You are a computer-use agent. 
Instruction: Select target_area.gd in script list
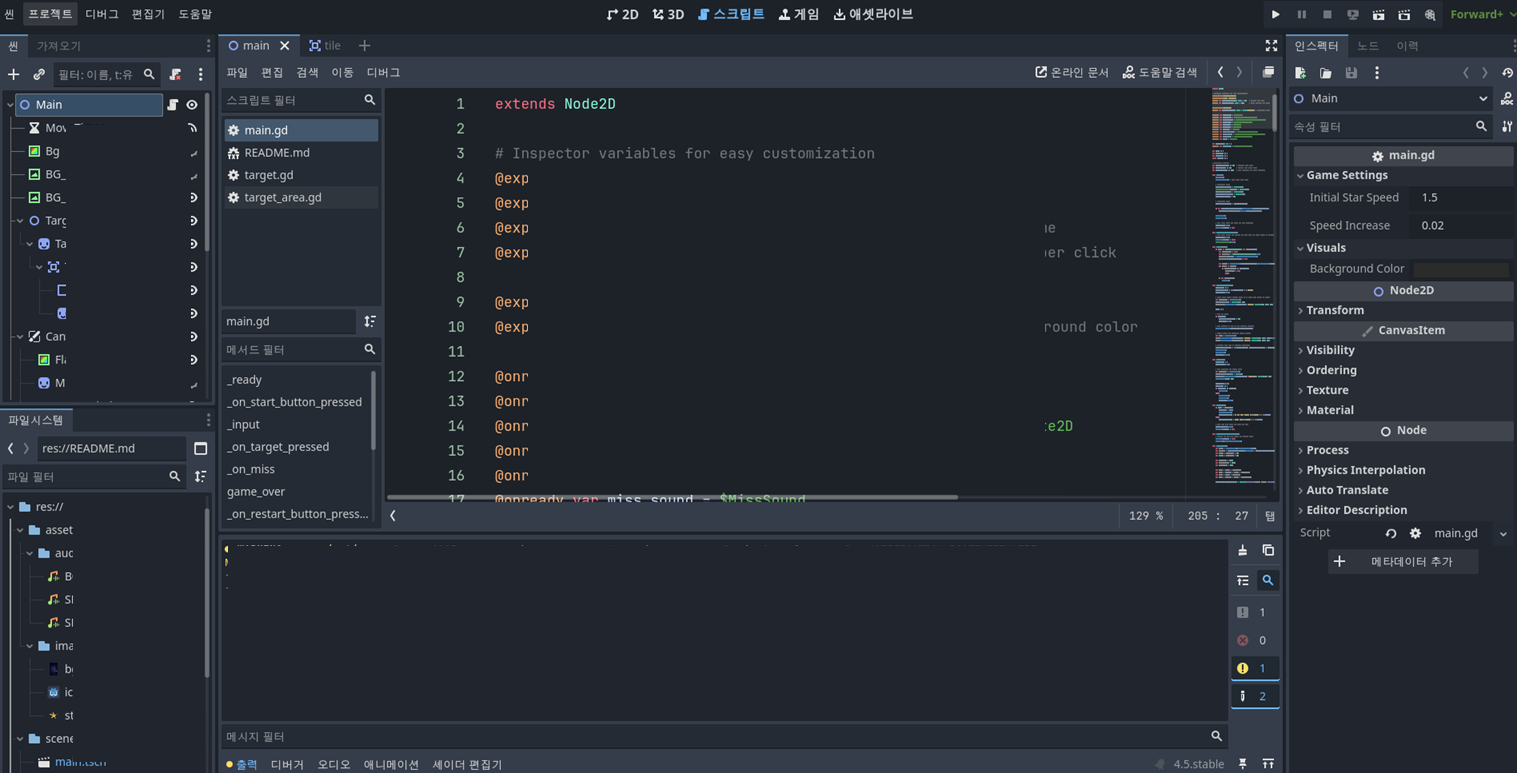301,197
